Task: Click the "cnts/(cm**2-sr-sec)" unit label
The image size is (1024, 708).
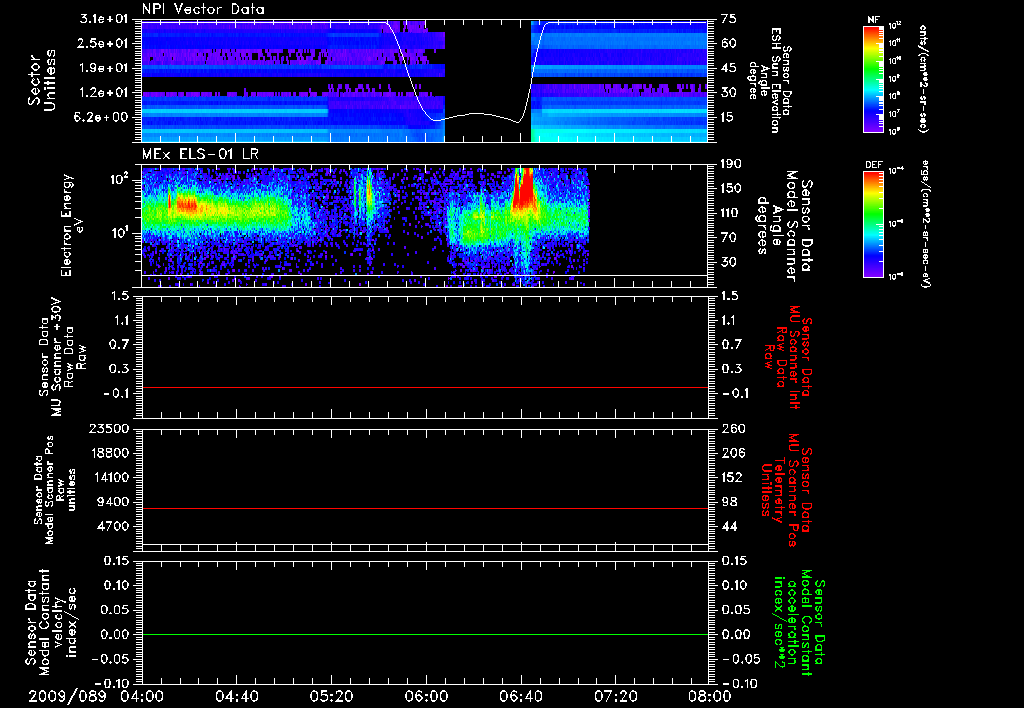Action: click(923, 79)
